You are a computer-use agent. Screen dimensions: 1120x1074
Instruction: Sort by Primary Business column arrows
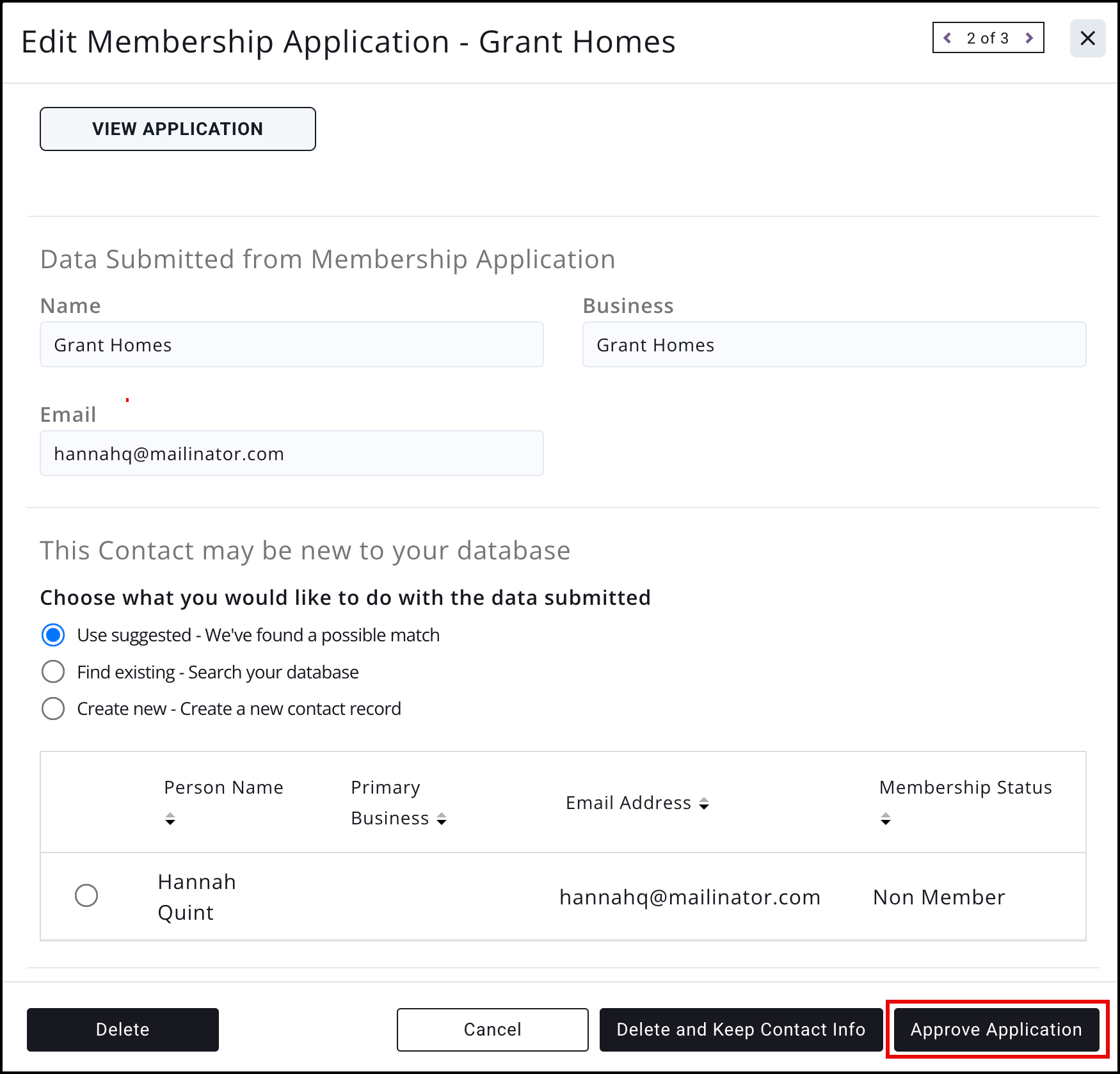click(x=442, y=819)
